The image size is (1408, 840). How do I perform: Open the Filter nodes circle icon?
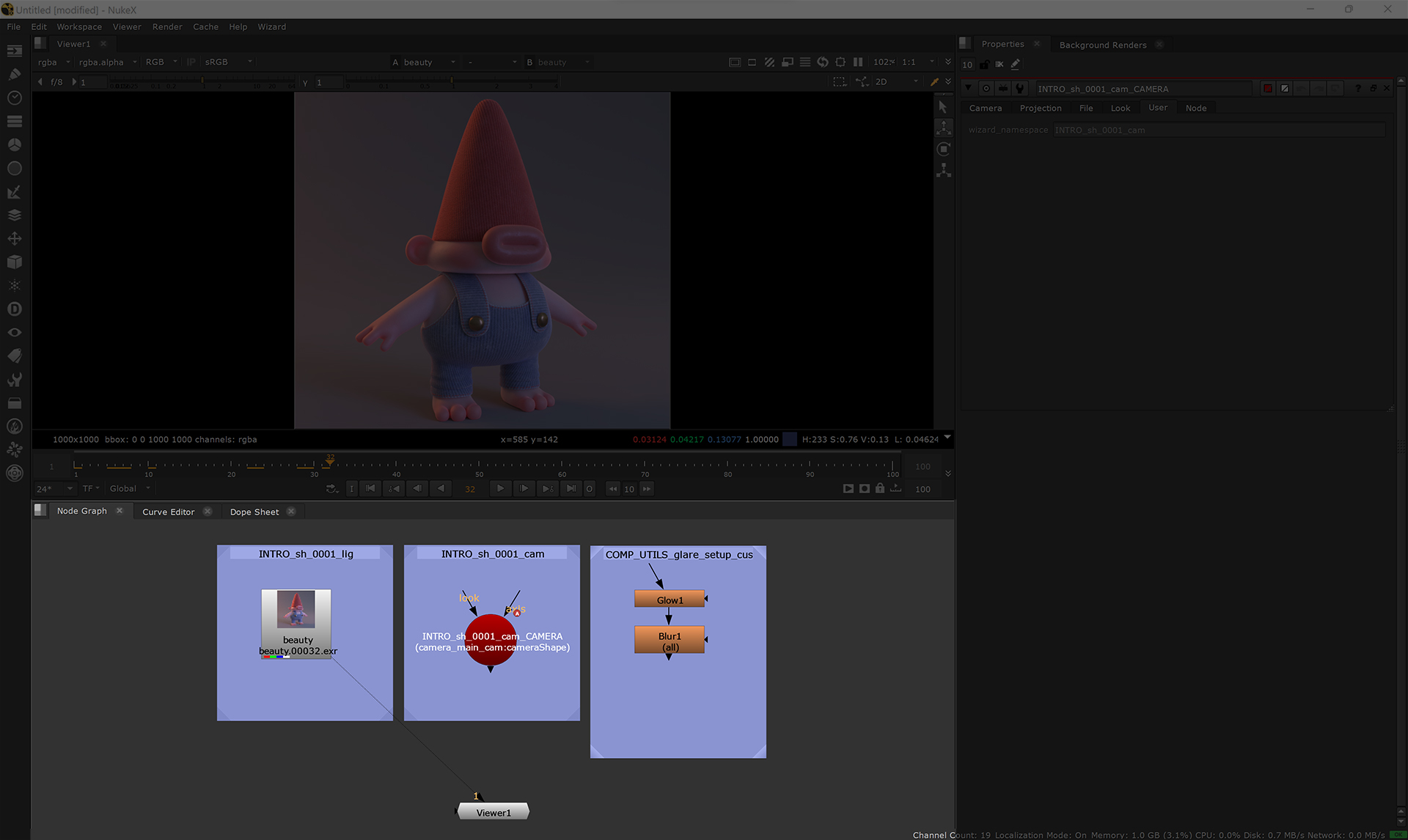14,168
